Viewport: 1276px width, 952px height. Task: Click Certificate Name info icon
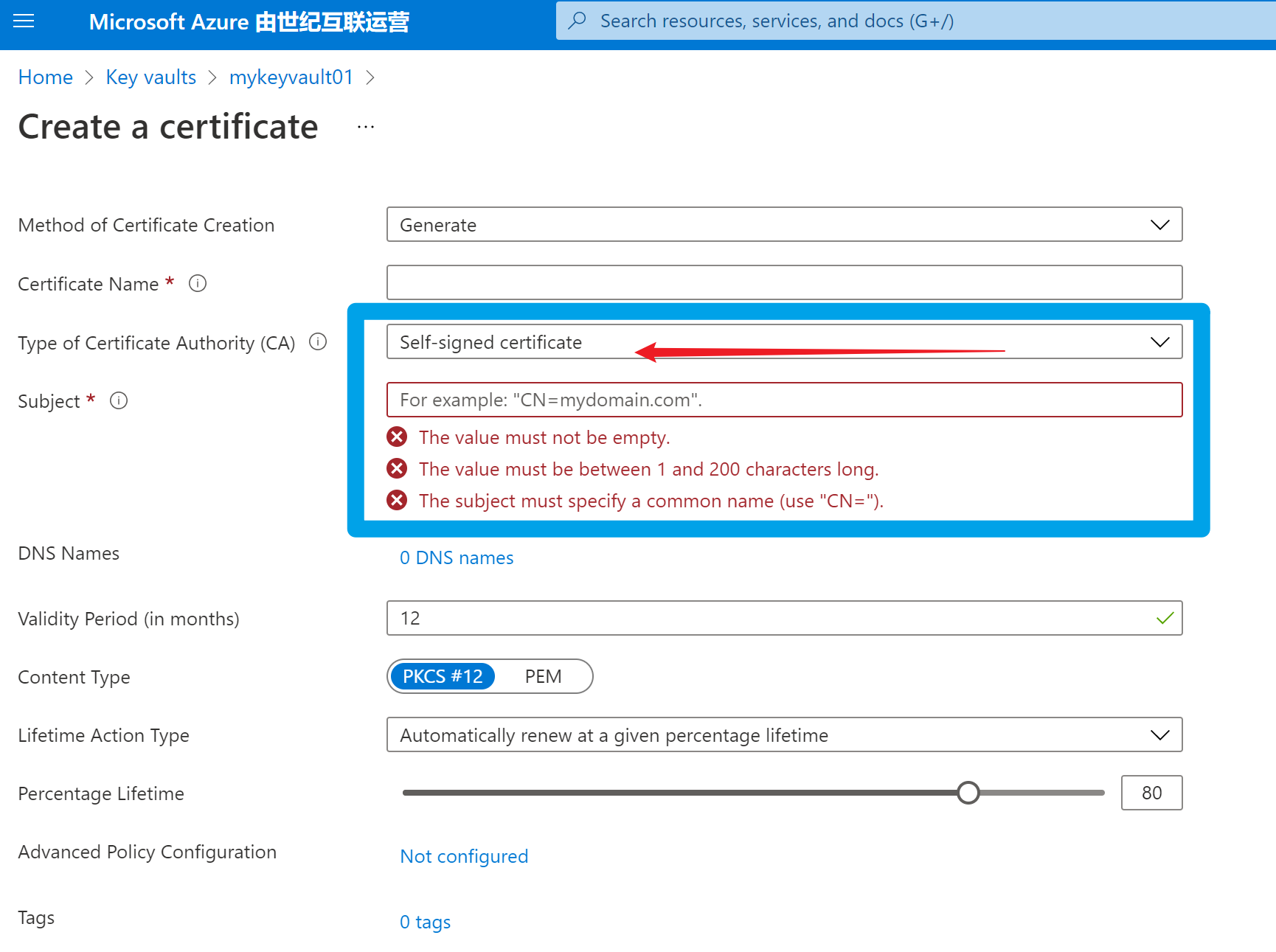pyautogui.click(x=198, y=283)
